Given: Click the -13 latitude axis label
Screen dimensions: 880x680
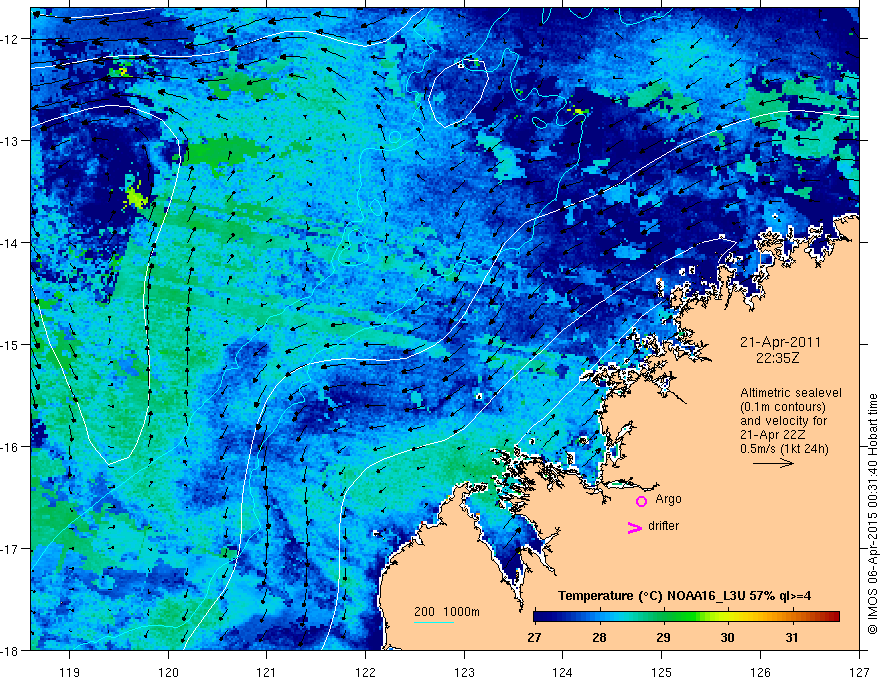Looking at the screenshot, I should (11, 141).
